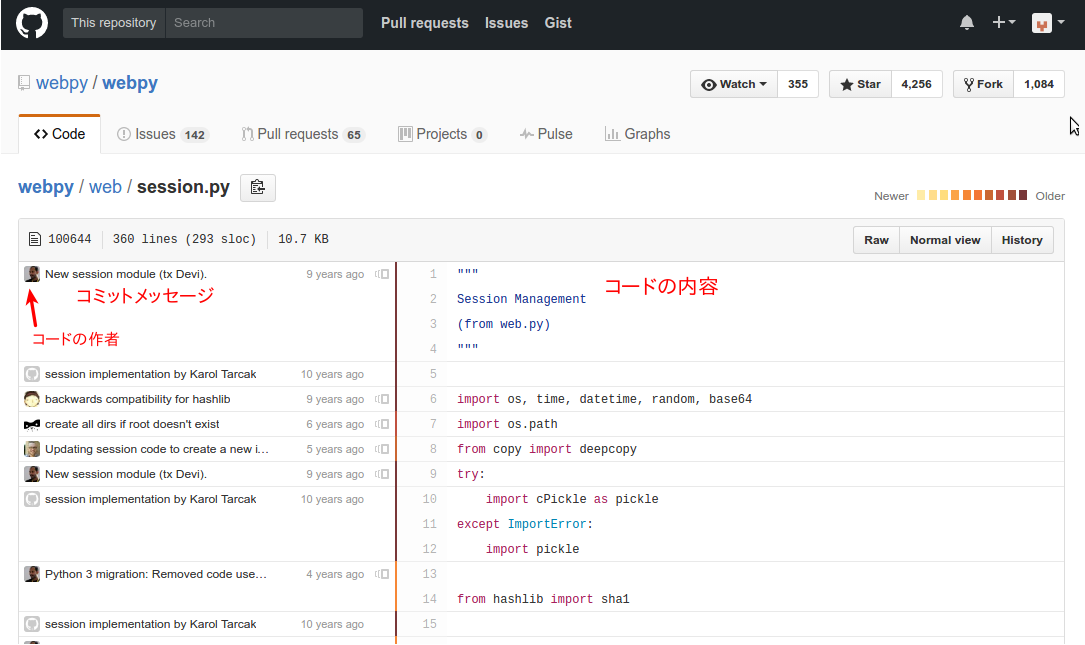1085x645 pixels.
Task: Star the repository
Action: [860, 84]
